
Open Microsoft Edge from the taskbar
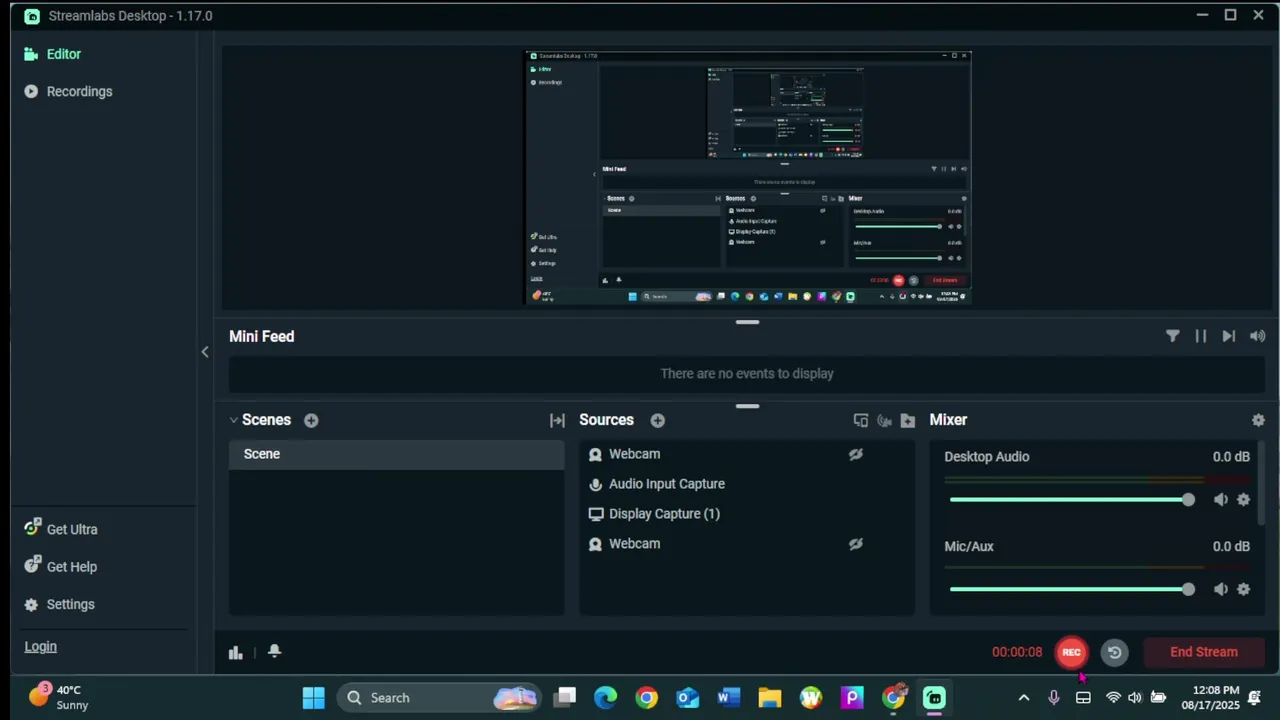click(x=606, y=698)
